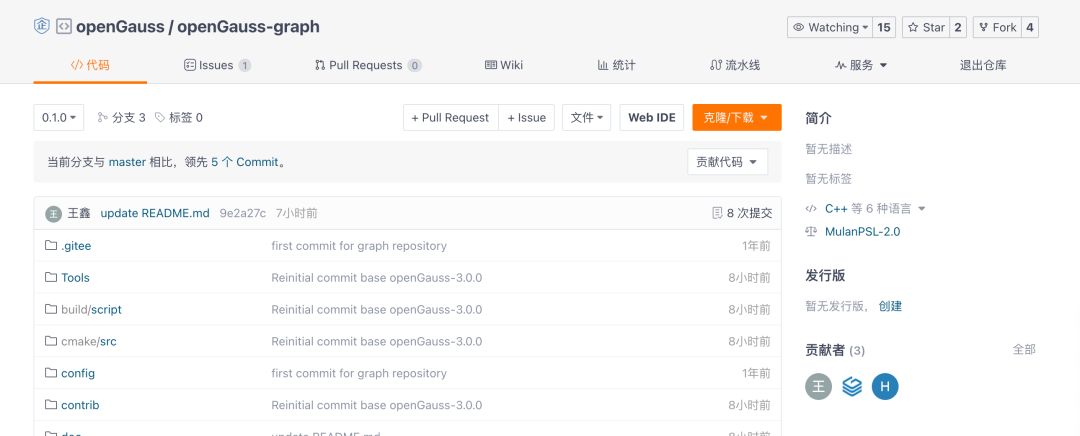Click the commit history icon beside 8 次提交
Screen dimensions: 1080x436
click(717, 214)
